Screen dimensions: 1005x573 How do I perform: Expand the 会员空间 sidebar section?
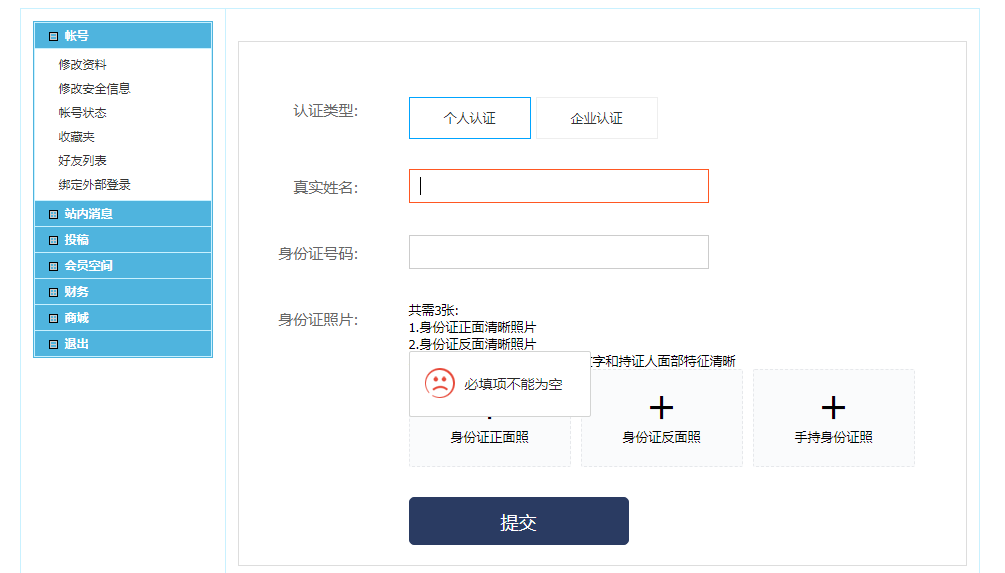point(88,266)
